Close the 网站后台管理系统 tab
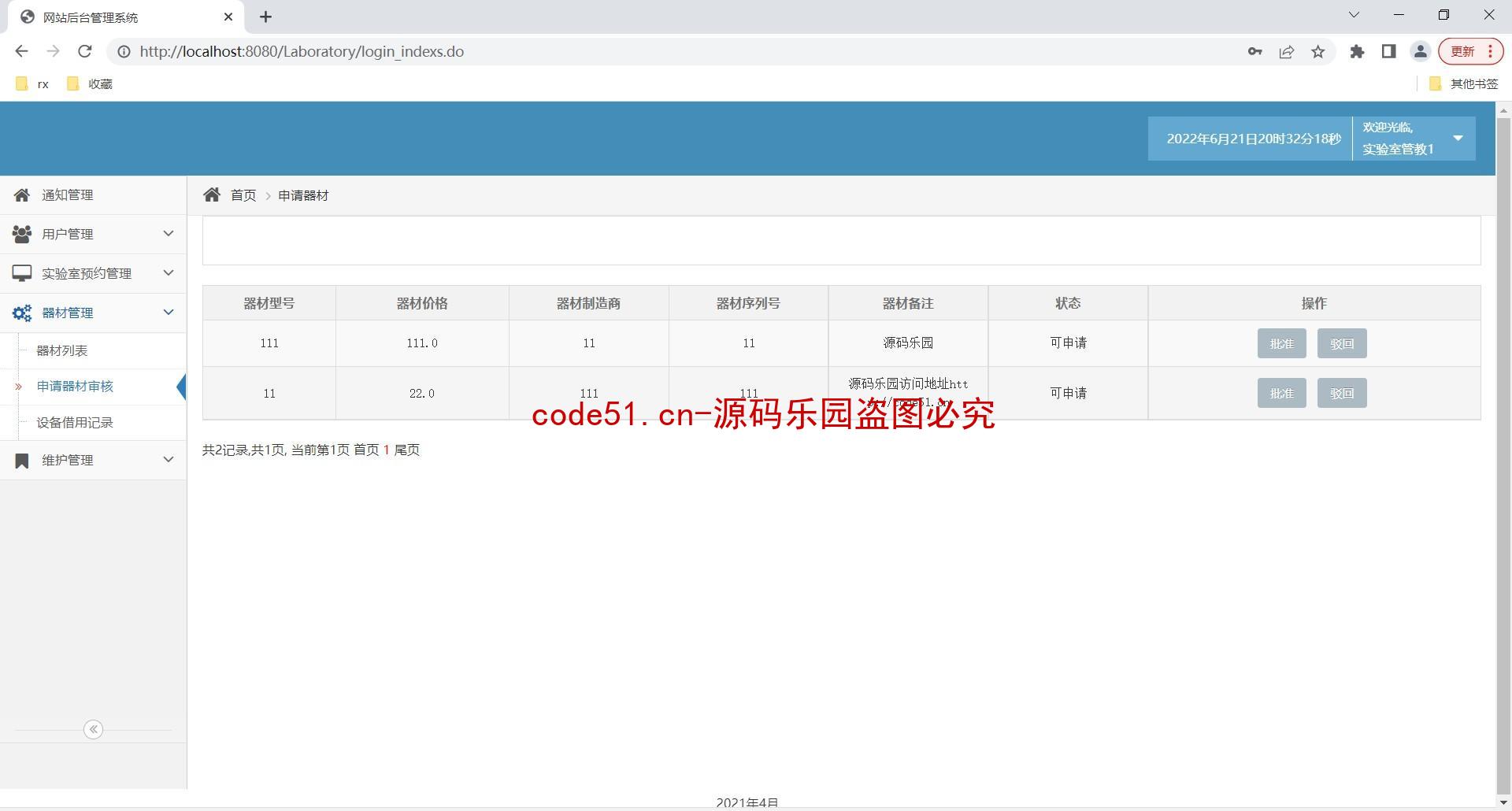The image size is (1512, 811). (x=228, y=17)
